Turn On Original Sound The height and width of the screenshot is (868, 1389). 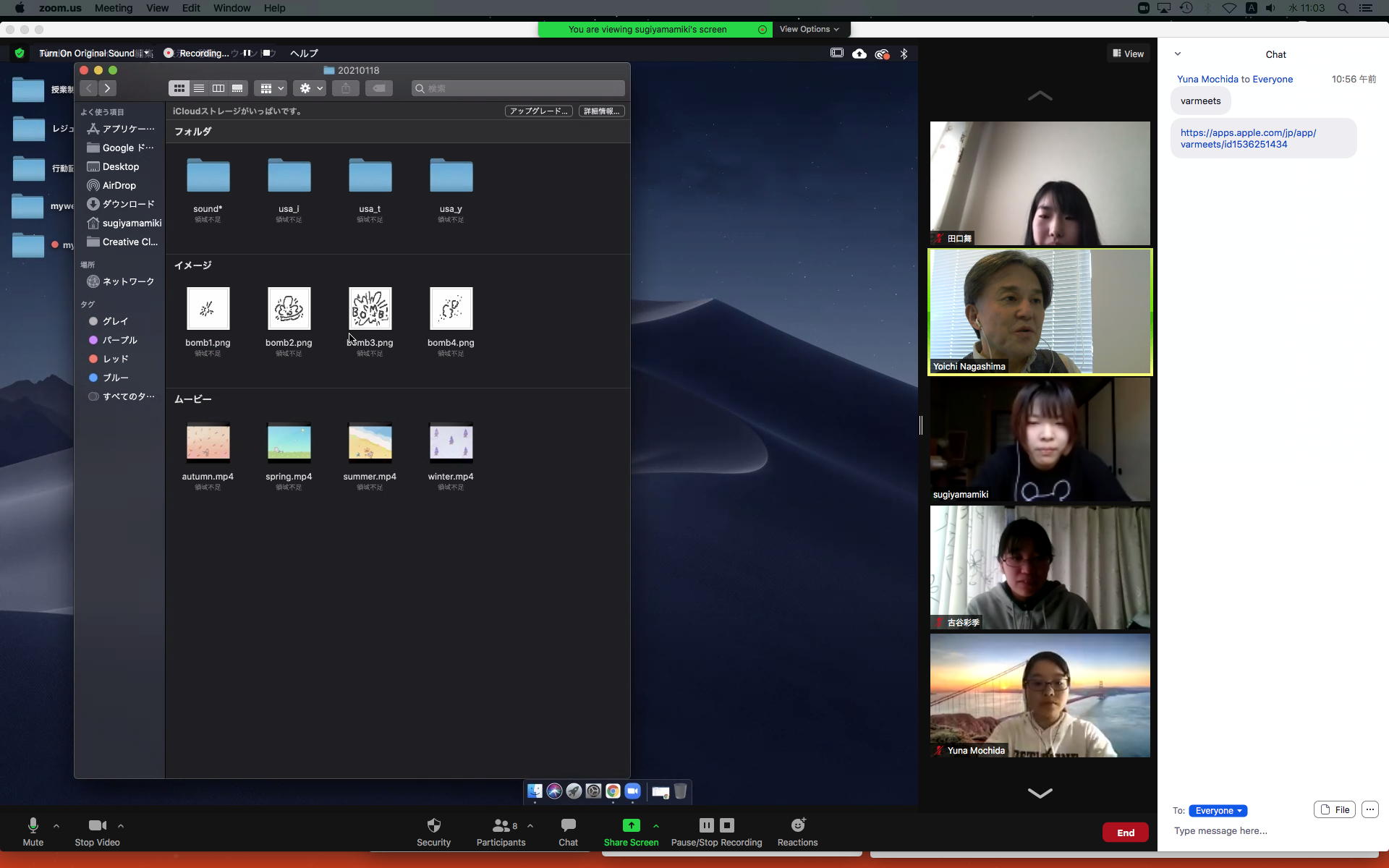(87, 54)
